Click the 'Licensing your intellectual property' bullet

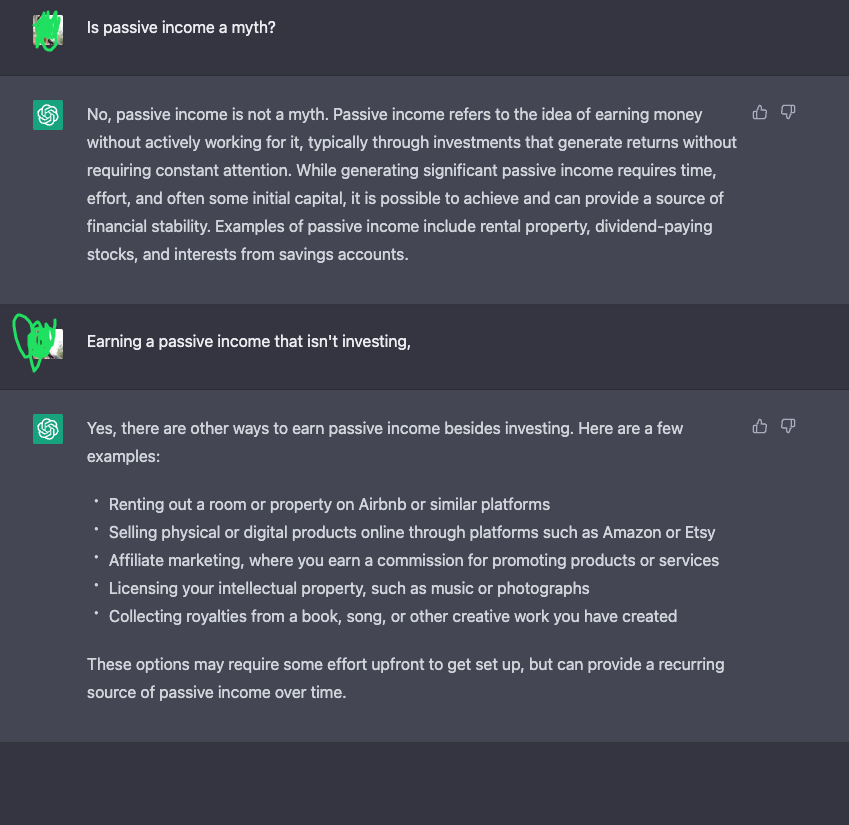point(349,588)
